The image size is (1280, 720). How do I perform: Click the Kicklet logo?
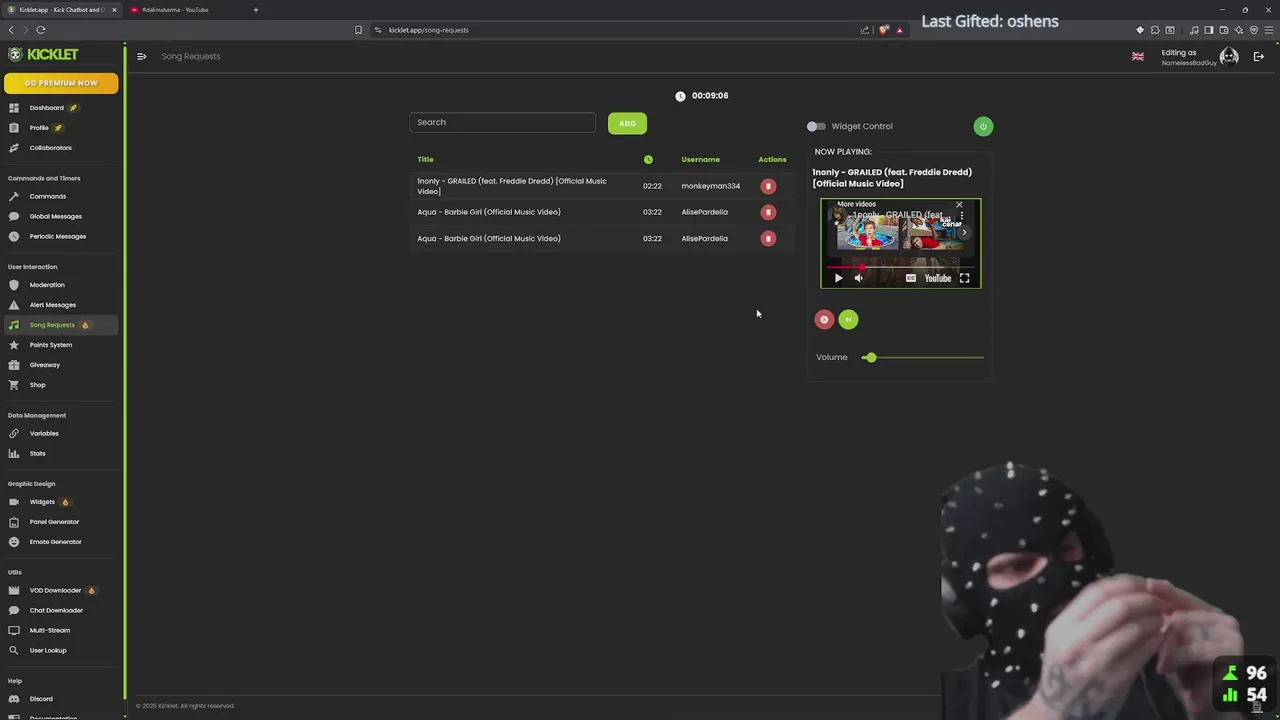tap(43, 54)
